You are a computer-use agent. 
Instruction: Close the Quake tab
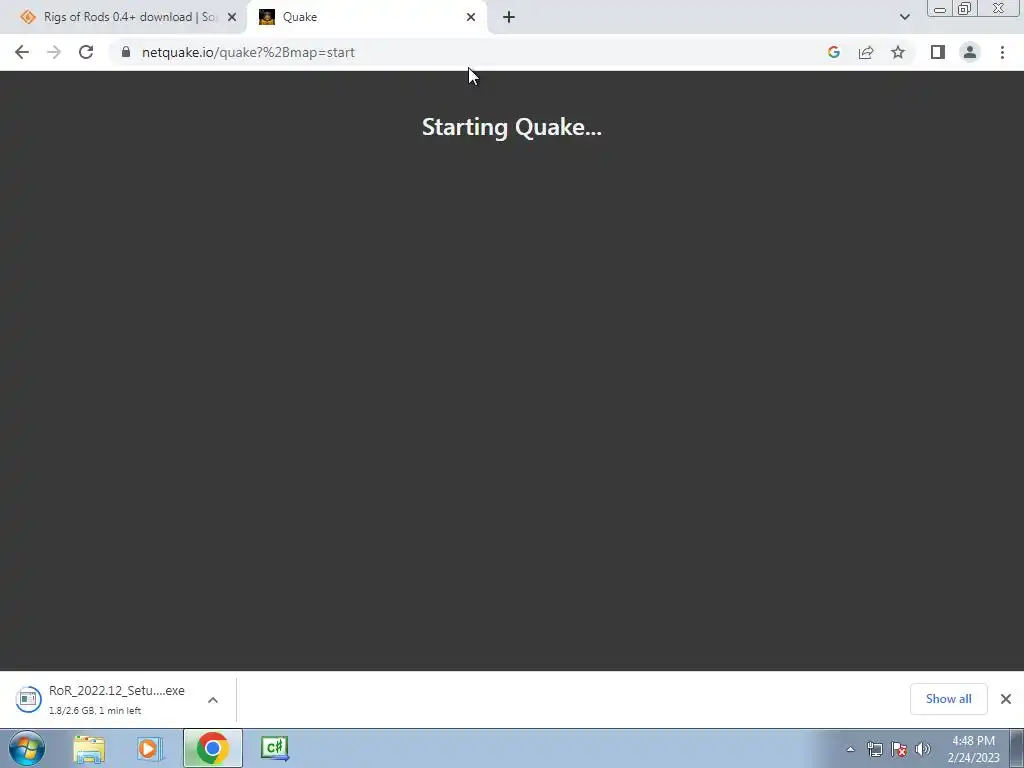pos(471,17)
